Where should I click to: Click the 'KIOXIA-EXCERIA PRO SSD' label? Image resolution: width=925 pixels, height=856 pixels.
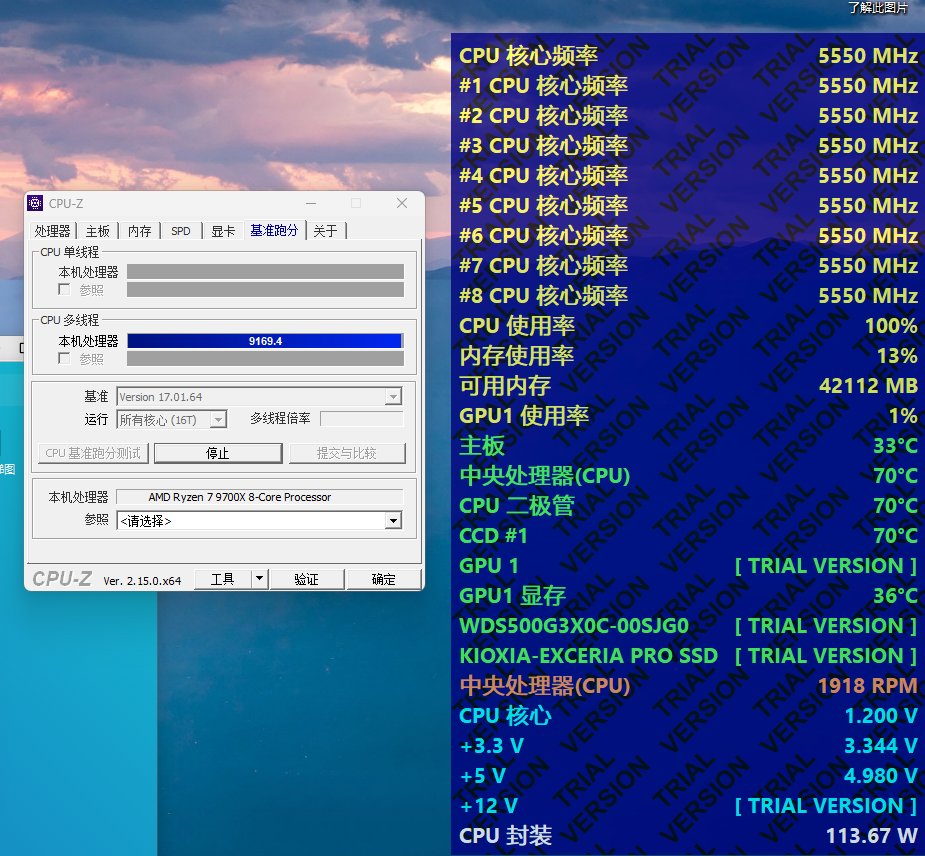589,656
